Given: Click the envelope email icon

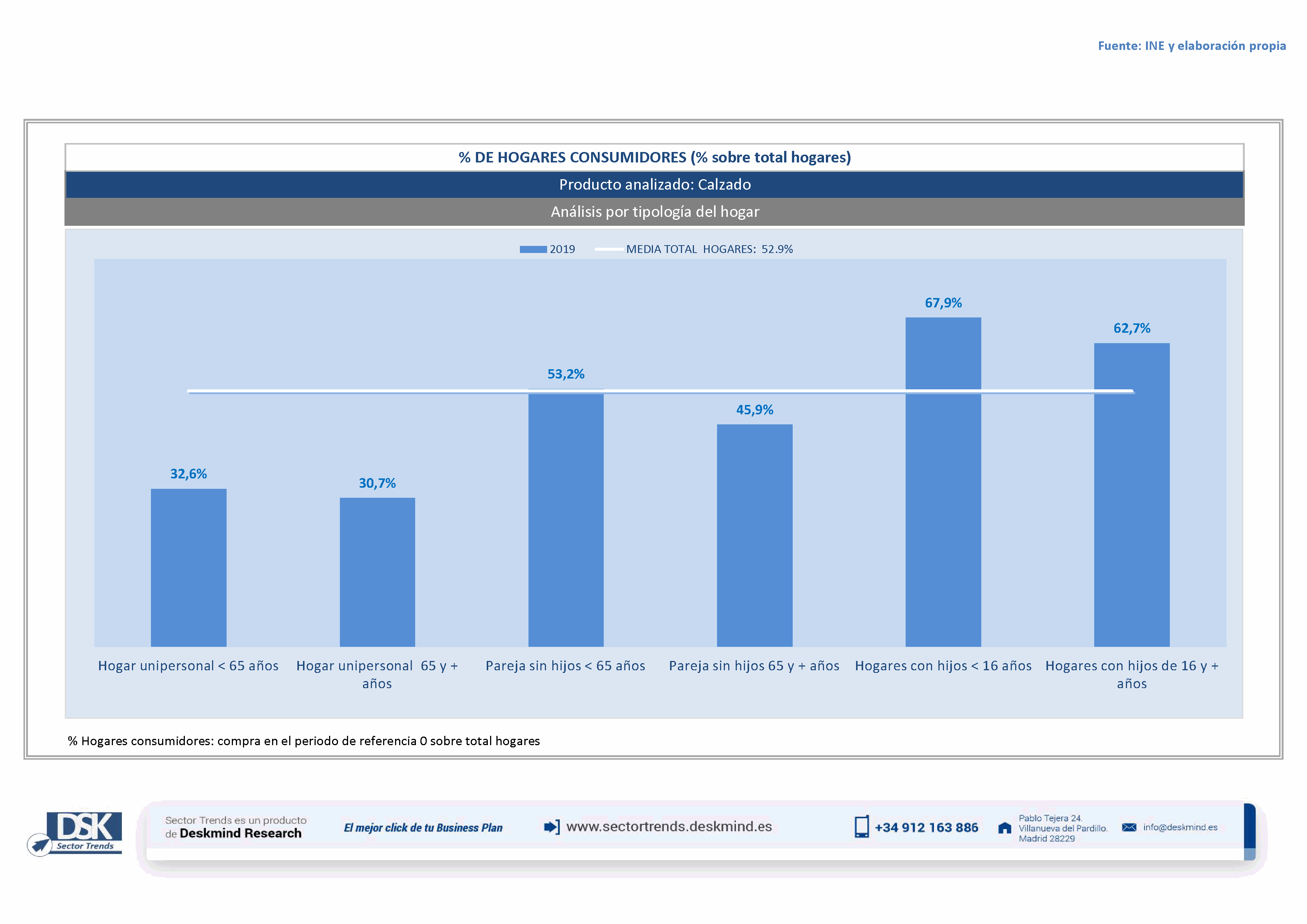Looking at the screenshot, I should click(x=1129, y=827).
